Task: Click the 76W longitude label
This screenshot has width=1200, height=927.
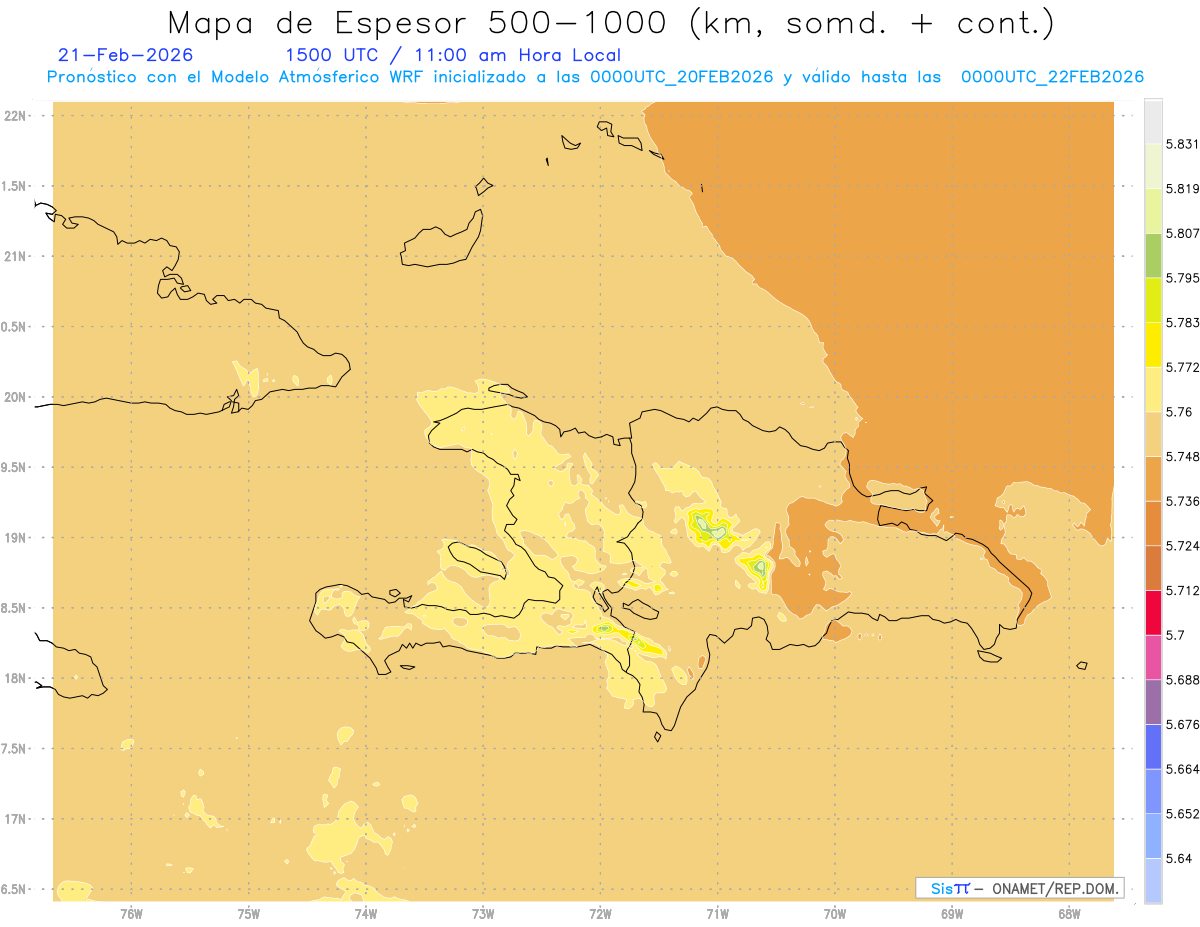Action: pyautogui.click(x=131, y=913)
